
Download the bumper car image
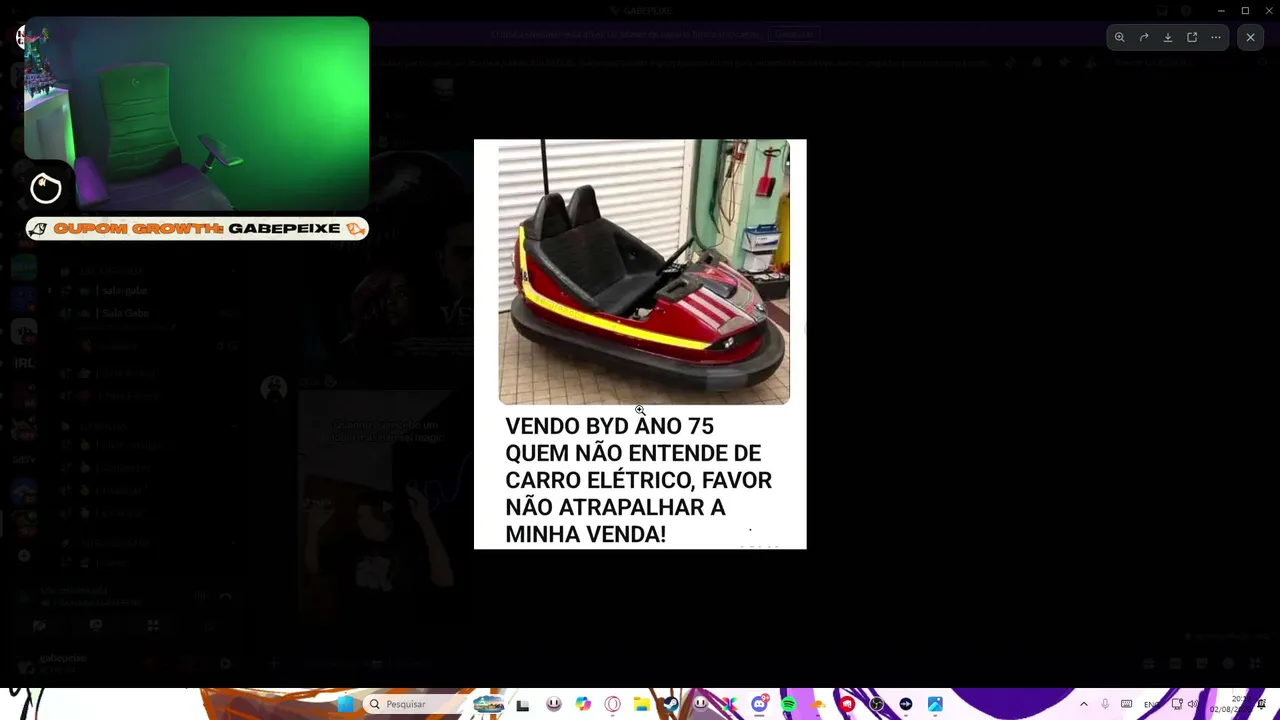pyautogui.click(x=1168, y=37)
